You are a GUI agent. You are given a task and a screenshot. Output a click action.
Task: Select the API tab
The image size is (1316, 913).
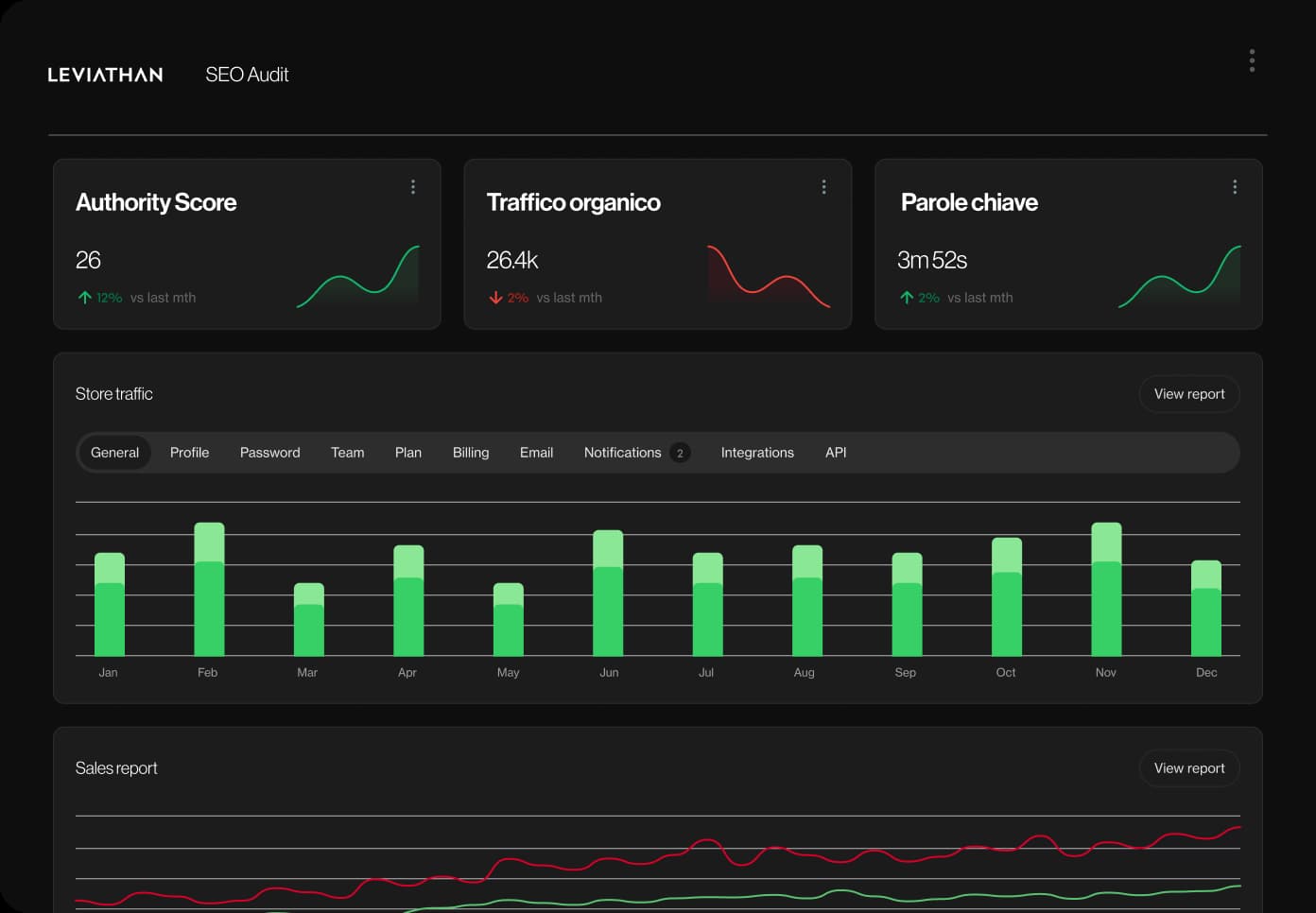[x=835, y=453]
